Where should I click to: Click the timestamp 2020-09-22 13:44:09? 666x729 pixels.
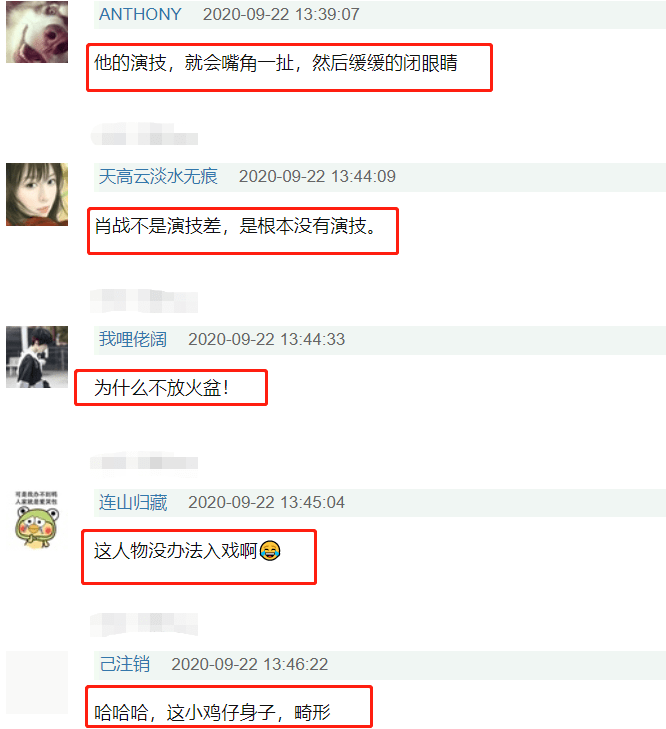[x=317, y=177]
